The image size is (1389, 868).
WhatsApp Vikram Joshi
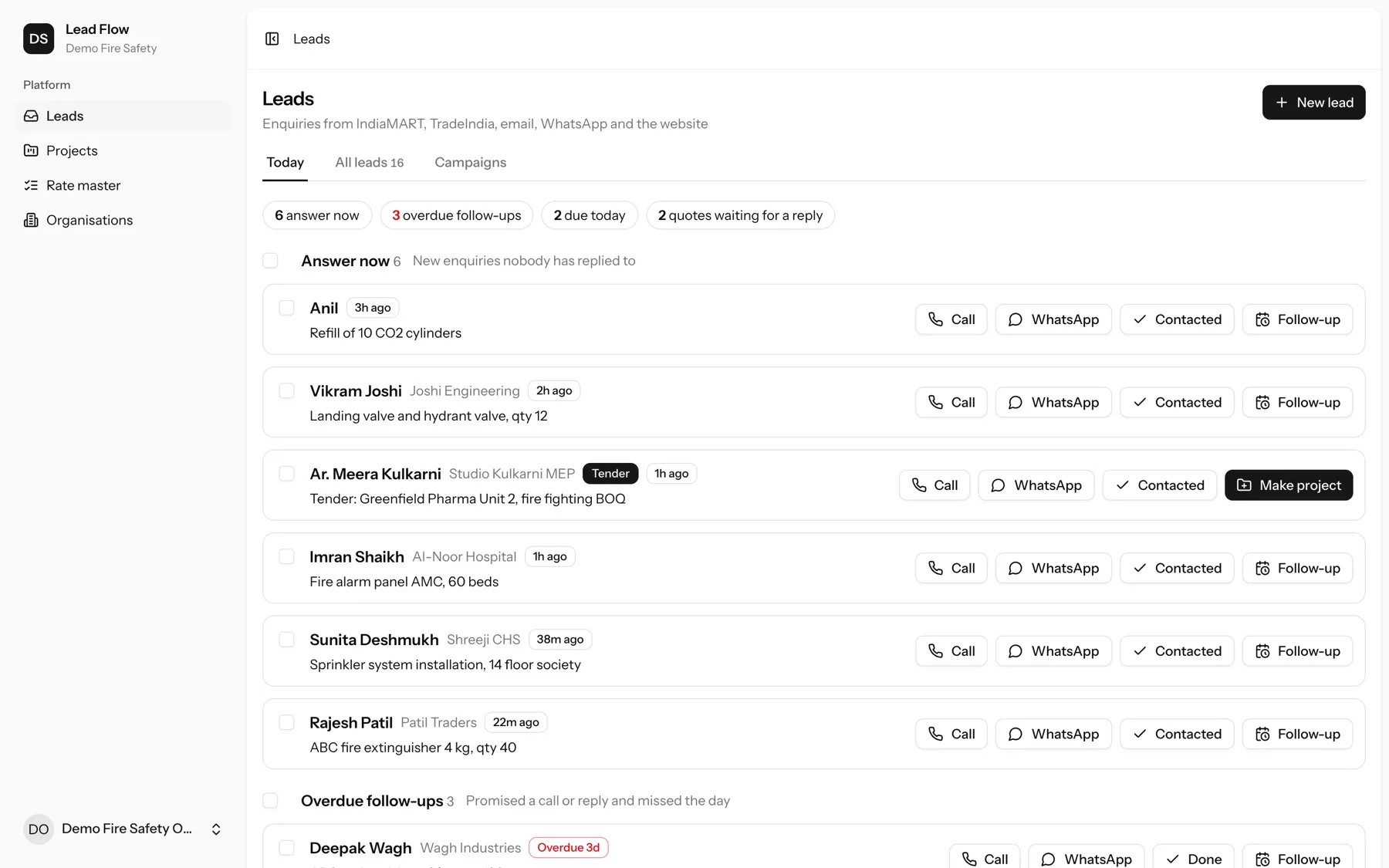(1053, 402)
